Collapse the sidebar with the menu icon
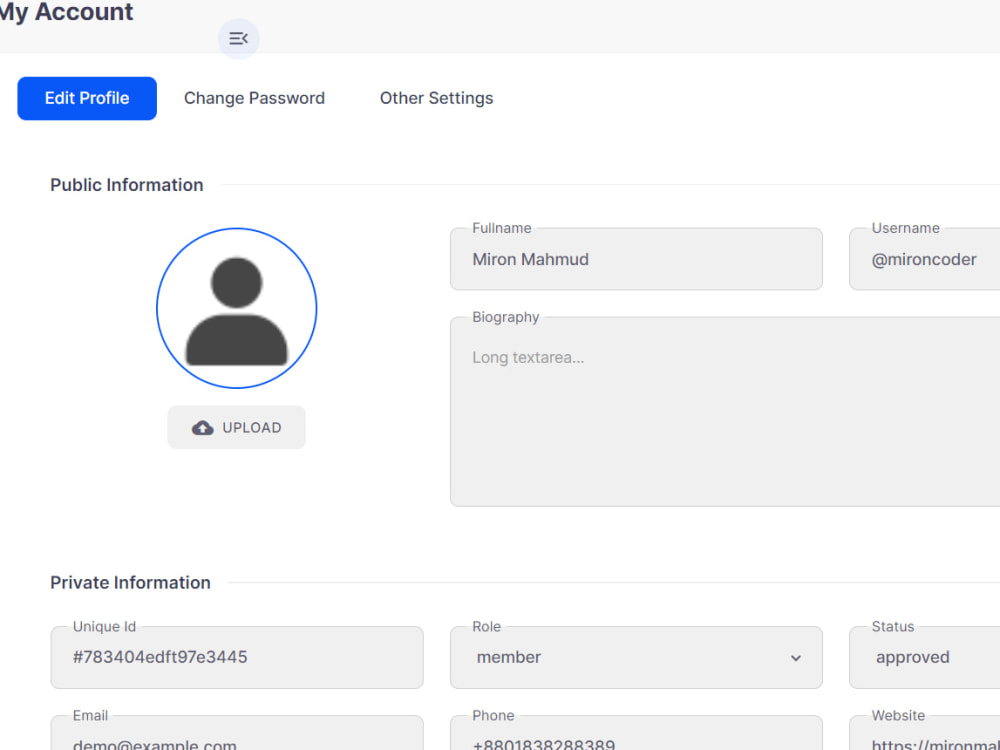The width and height of the screenshot is (1000, 750). tap(238, 38)
